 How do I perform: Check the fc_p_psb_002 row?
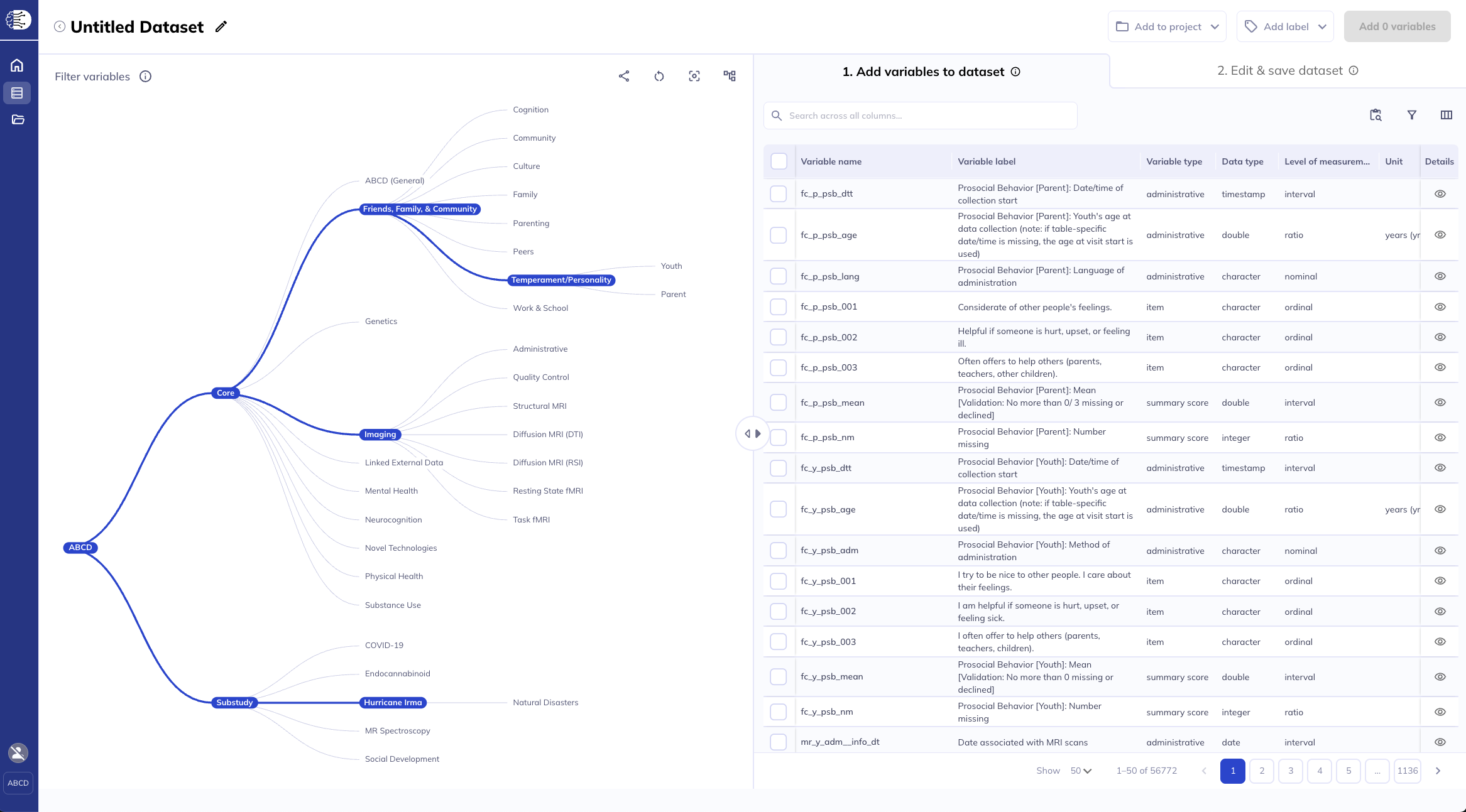(779, 337)
